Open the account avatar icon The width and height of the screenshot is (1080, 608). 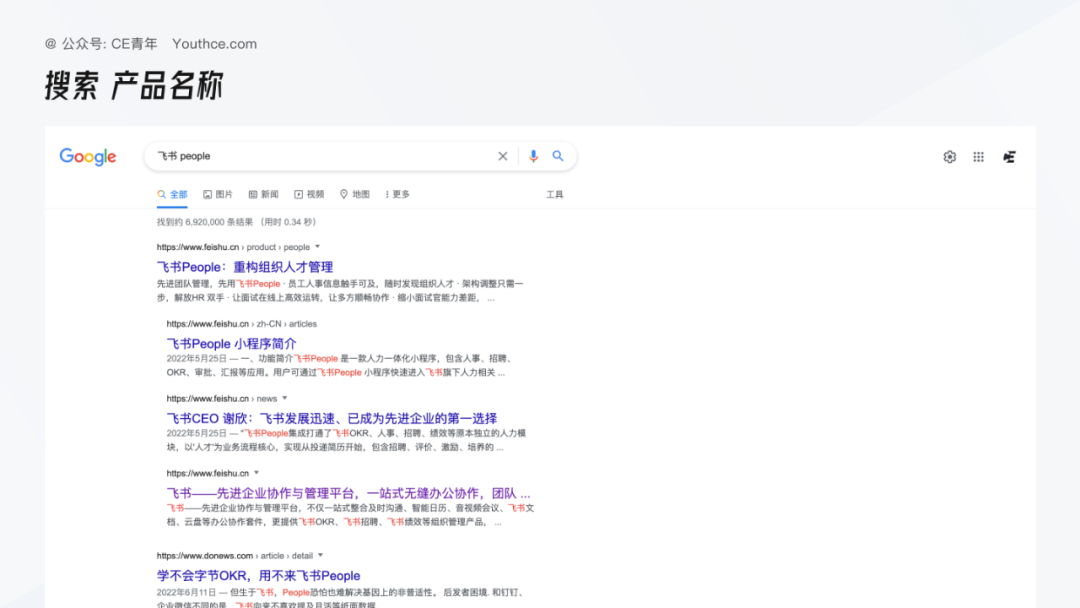coord(1009,157)
